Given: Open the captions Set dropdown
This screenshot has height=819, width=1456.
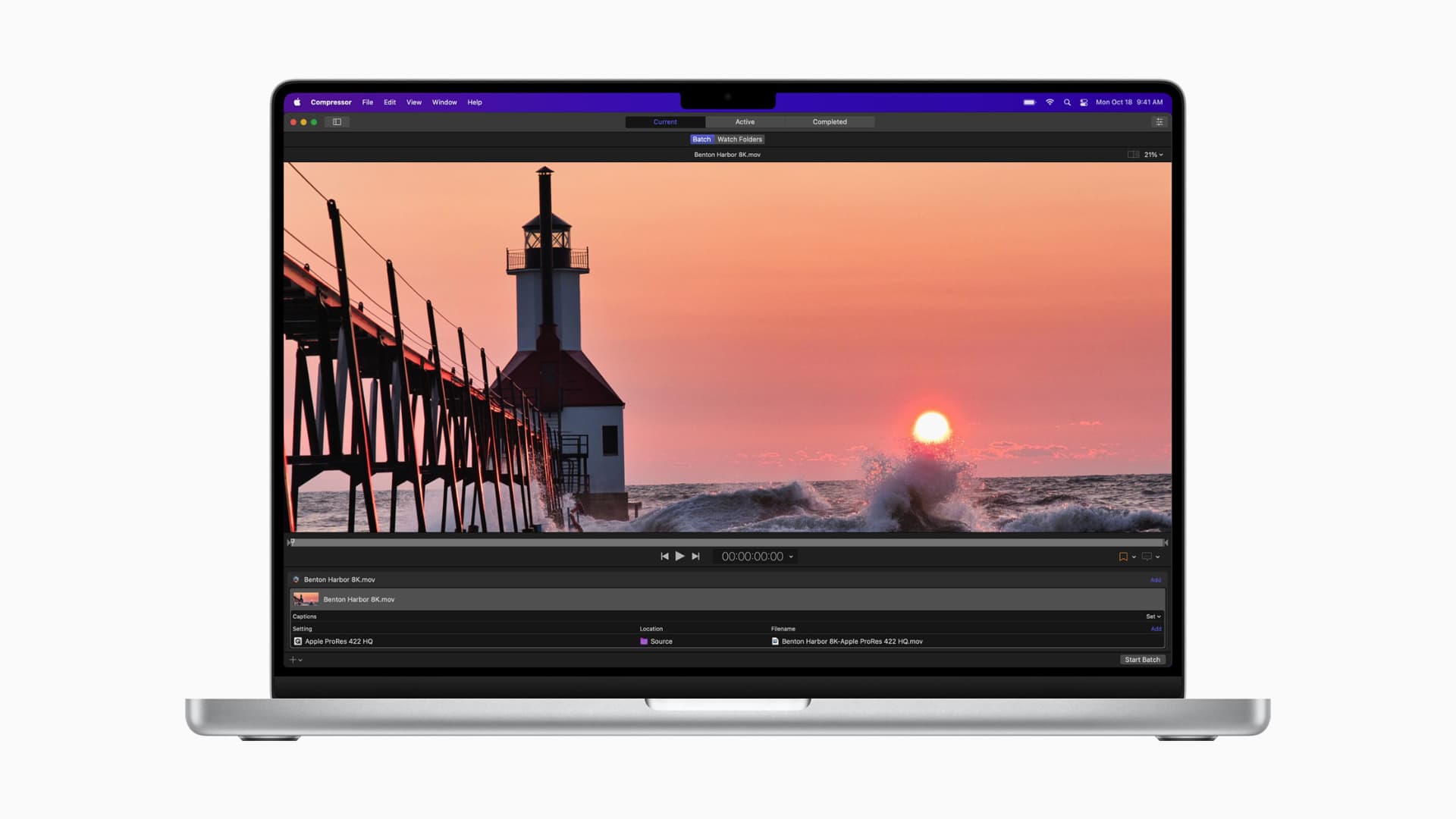Looking at the screenshot, I should pyautogui.click(x=1153, y=617).
